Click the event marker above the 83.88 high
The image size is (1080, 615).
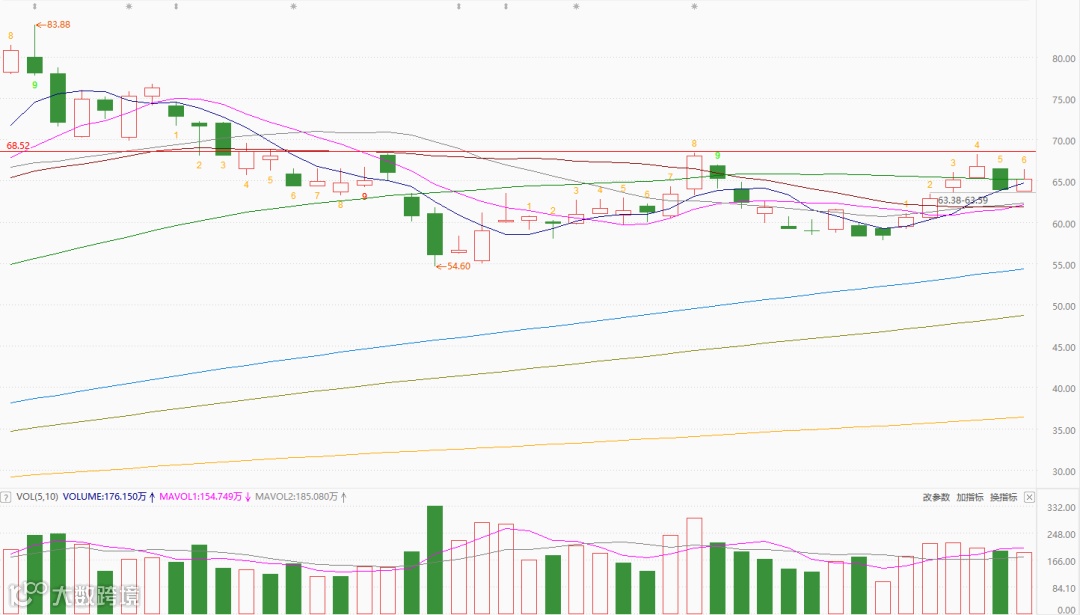point(34,6)
